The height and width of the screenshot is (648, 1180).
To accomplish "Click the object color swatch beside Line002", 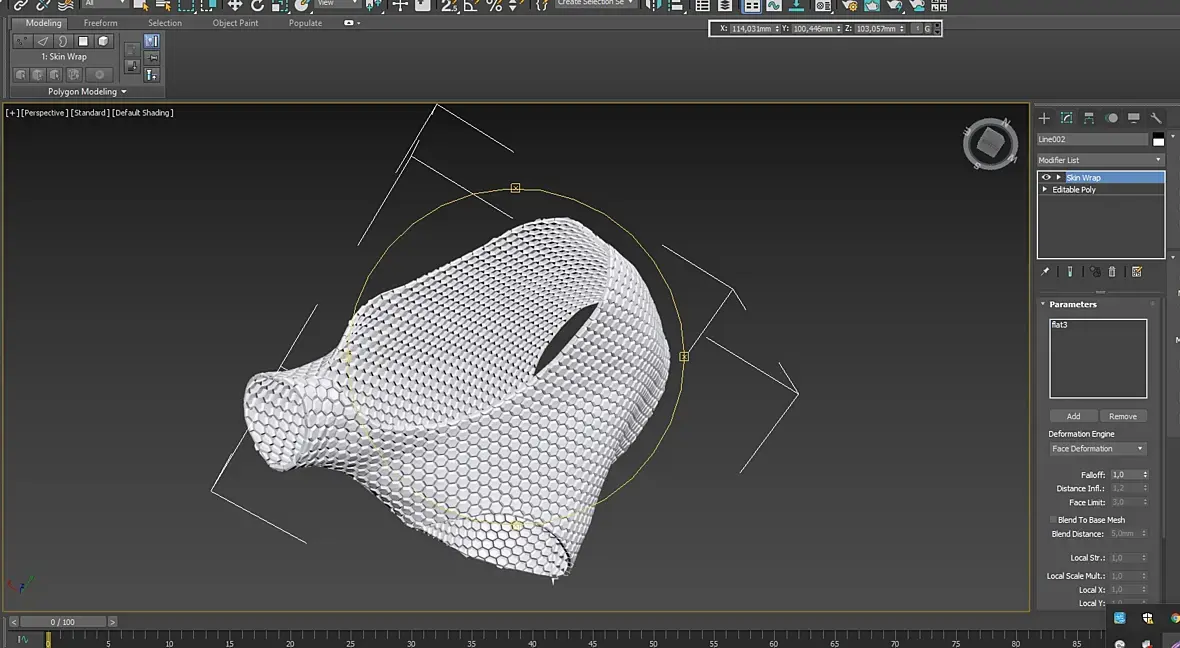I will coord(1158,140).
